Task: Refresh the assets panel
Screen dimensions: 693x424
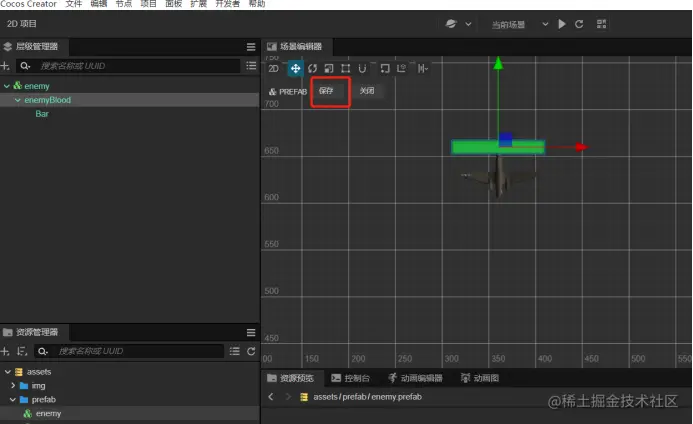Action: [x=251, y=351]
